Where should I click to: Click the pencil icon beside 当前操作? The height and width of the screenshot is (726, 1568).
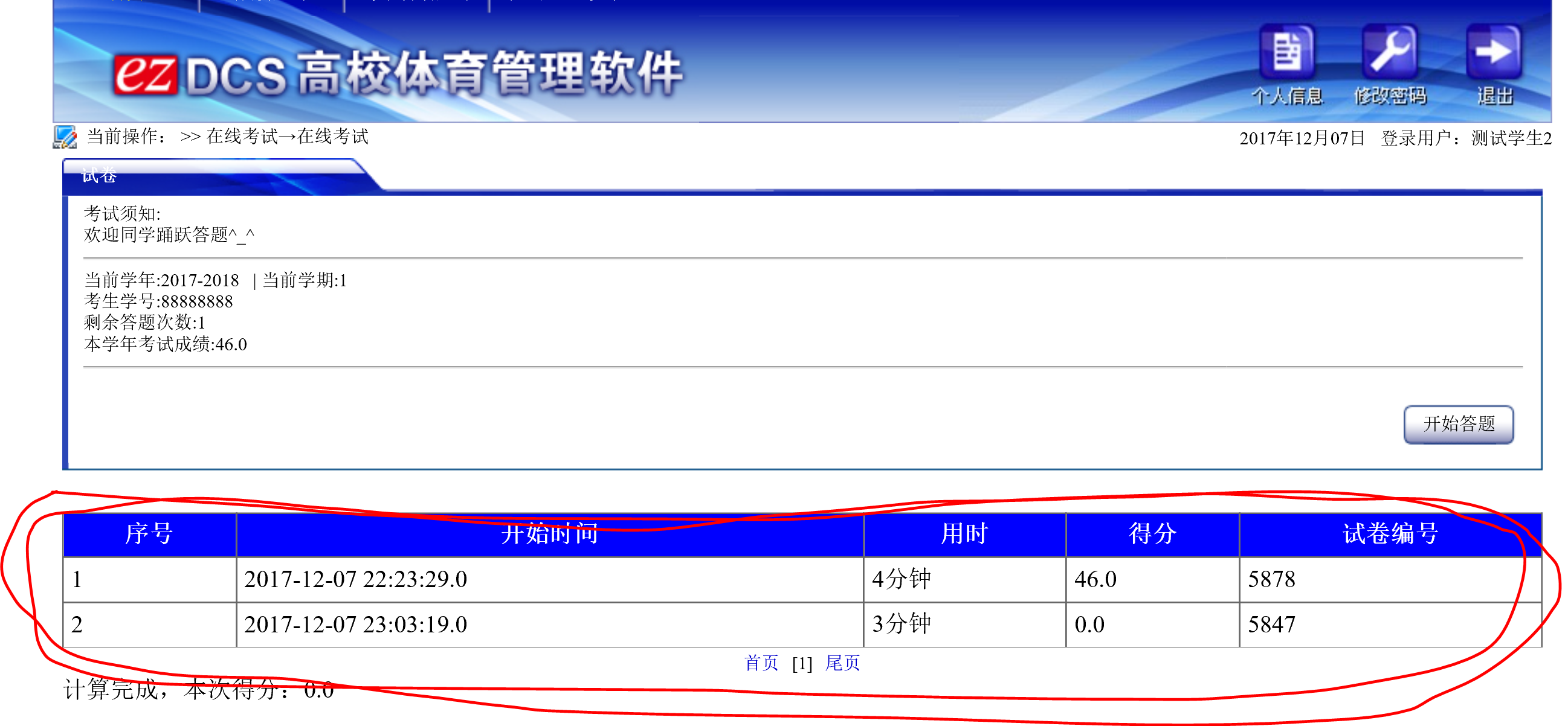65,137
